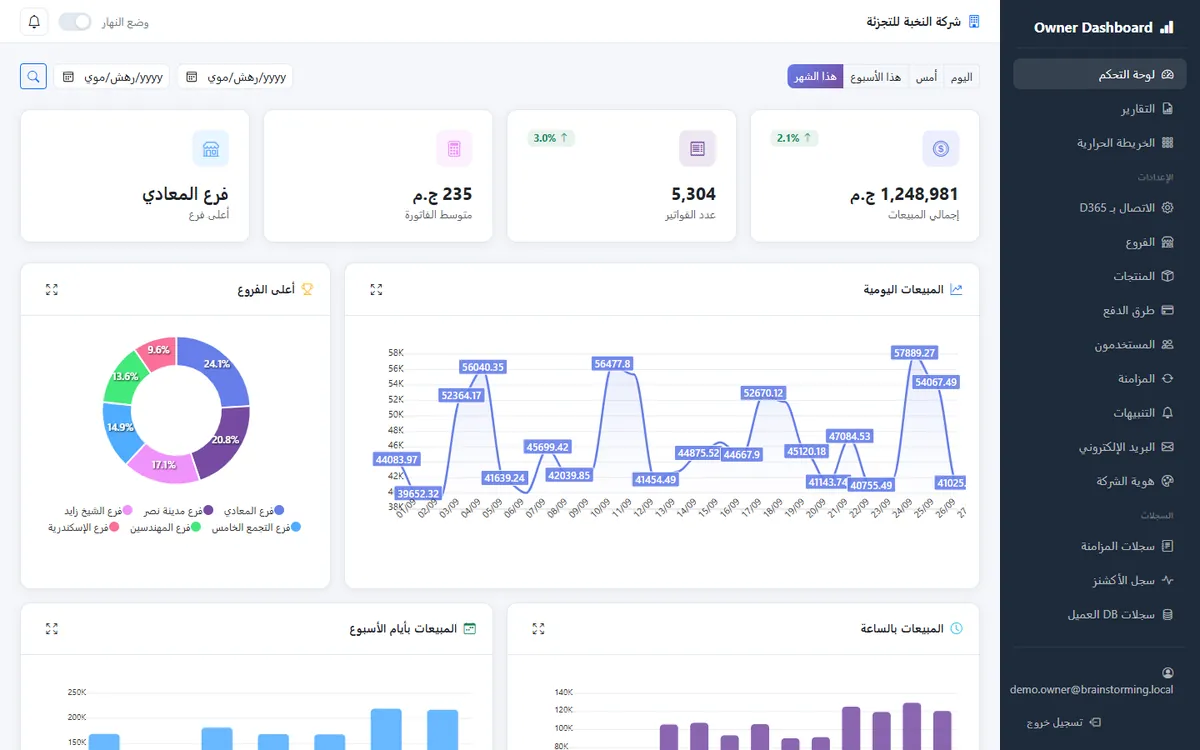Open سجل الأكشنز action log
The height and width of the screenshot is (750, 1200).
coord(1100,580)
